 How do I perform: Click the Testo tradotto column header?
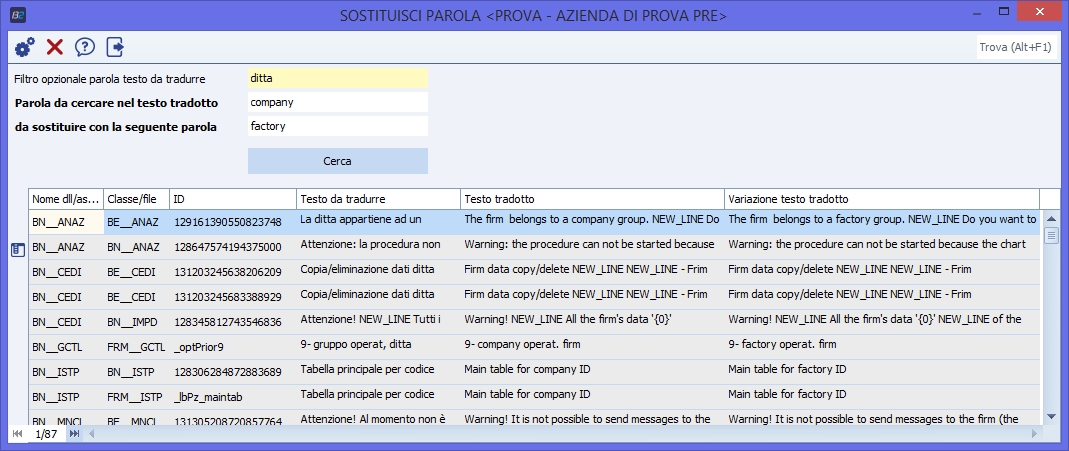click(x=592, y=199)
